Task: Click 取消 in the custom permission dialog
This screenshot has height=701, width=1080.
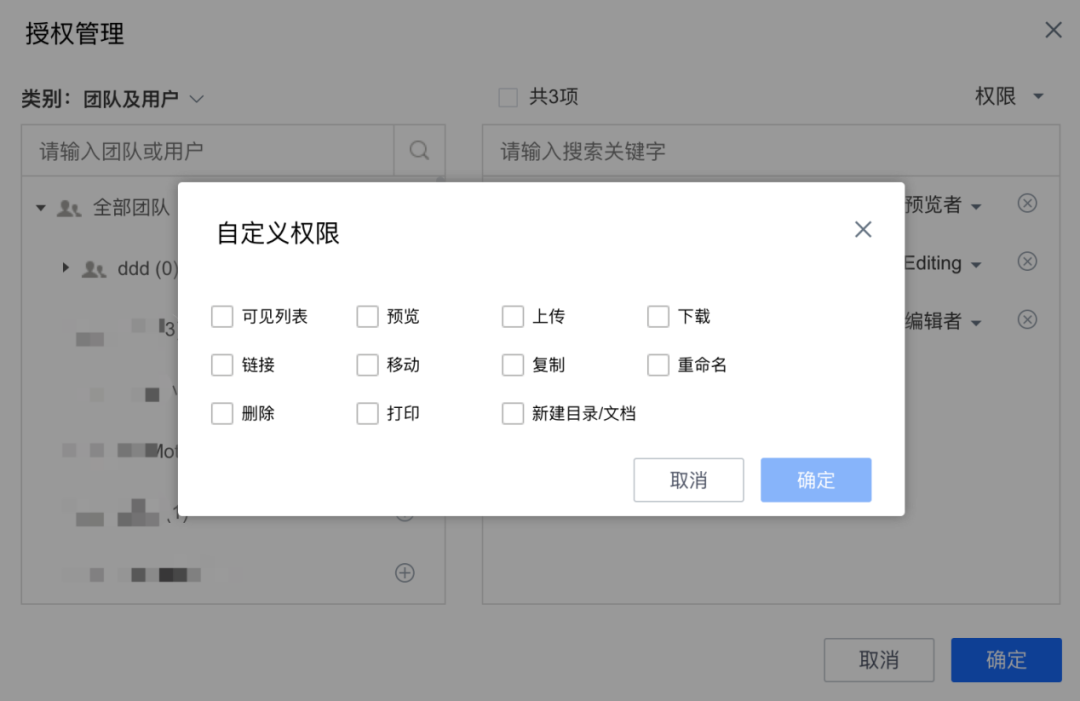Action: 688,480
